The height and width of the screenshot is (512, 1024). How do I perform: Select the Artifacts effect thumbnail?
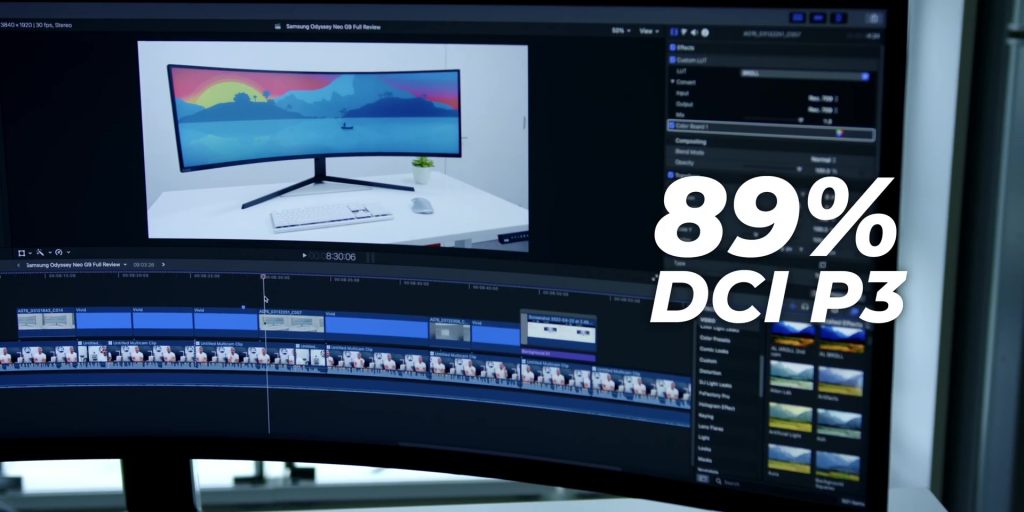click(x=841, y=381)
